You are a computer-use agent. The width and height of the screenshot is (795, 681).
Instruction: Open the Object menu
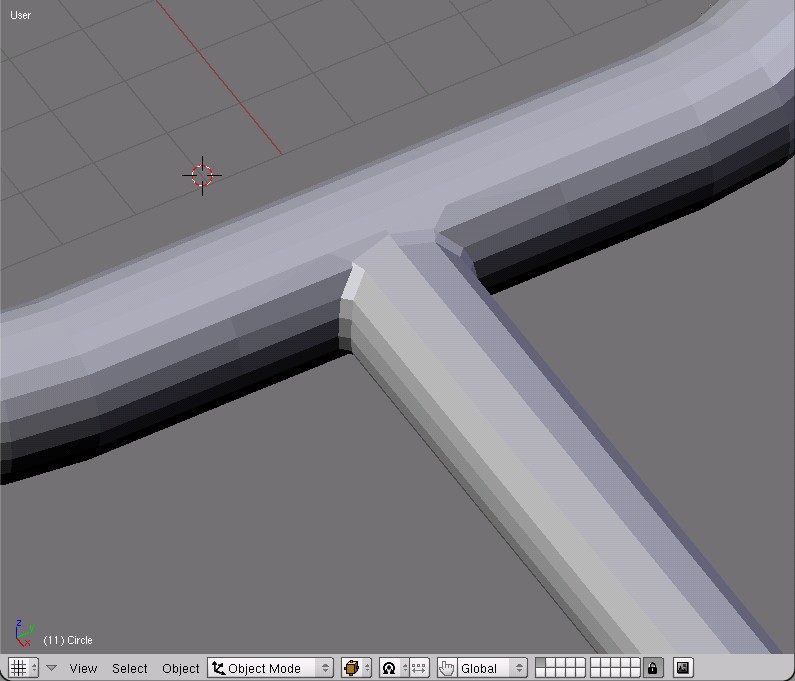[x=180, y=668]
